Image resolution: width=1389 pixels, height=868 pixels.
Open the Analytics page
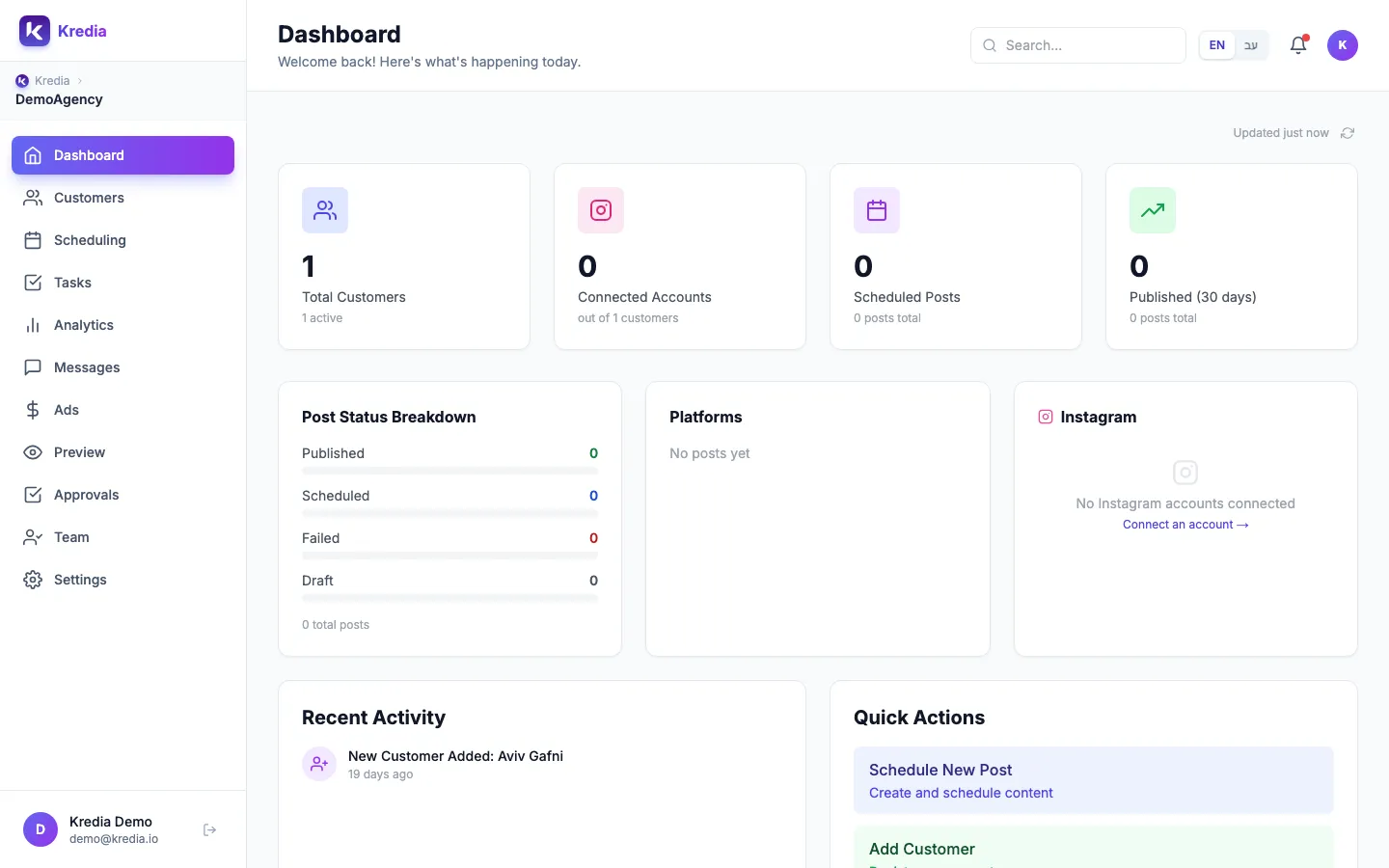[x=123, y=325]
